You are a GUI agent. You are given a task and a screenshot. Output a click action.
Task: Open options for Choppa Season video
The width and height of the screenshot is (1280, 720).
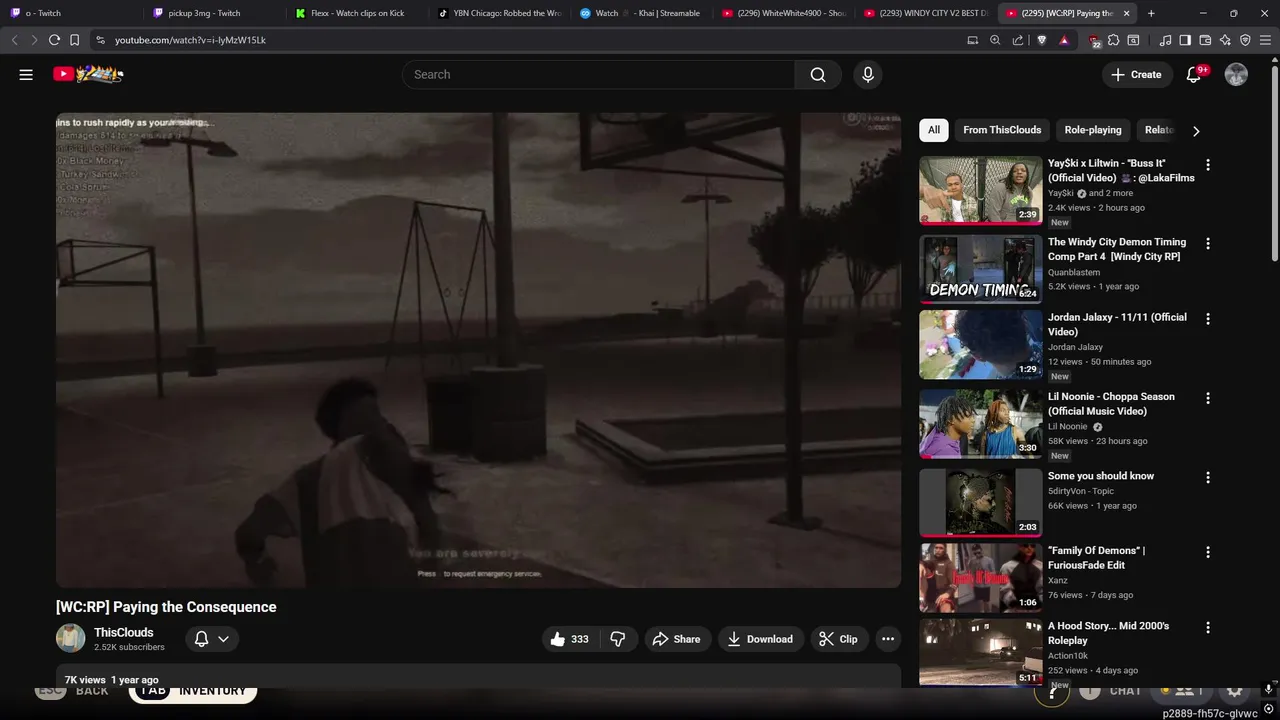click(1208, 398)
